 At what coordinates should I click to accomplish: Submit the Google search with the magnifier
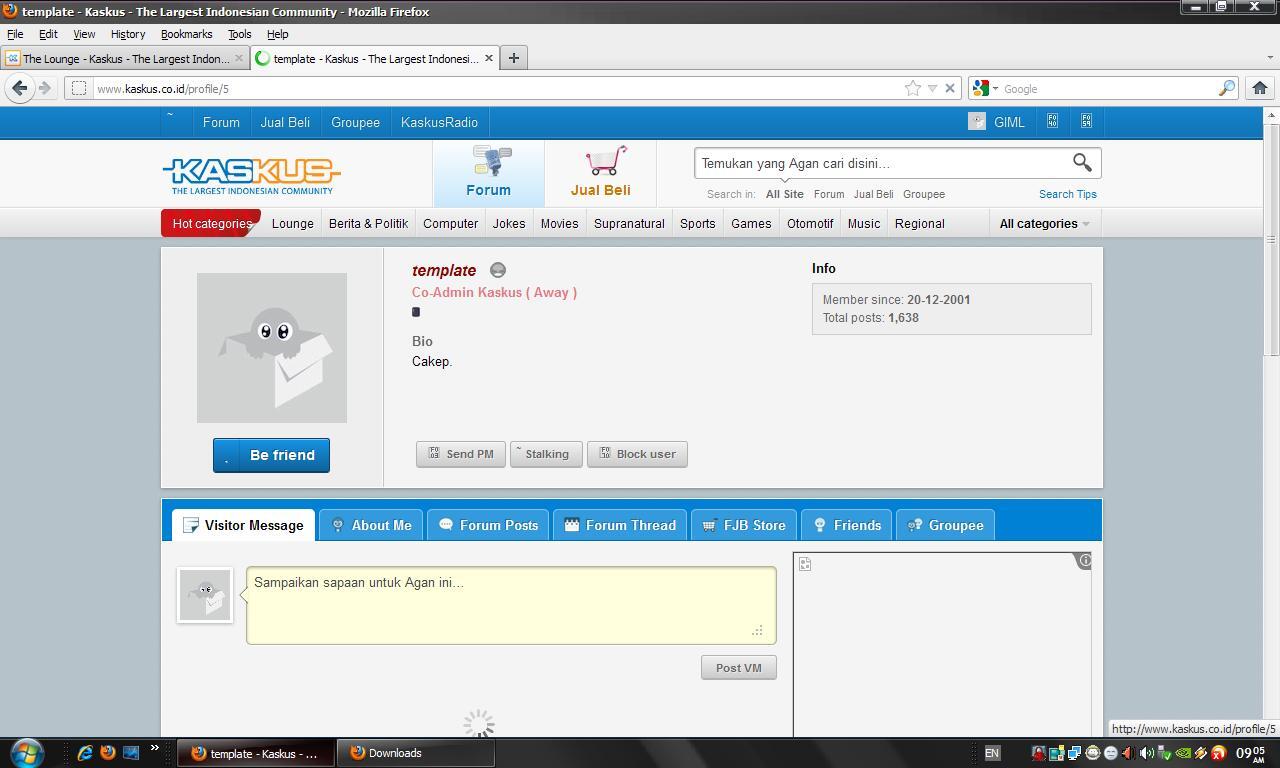1226,88
